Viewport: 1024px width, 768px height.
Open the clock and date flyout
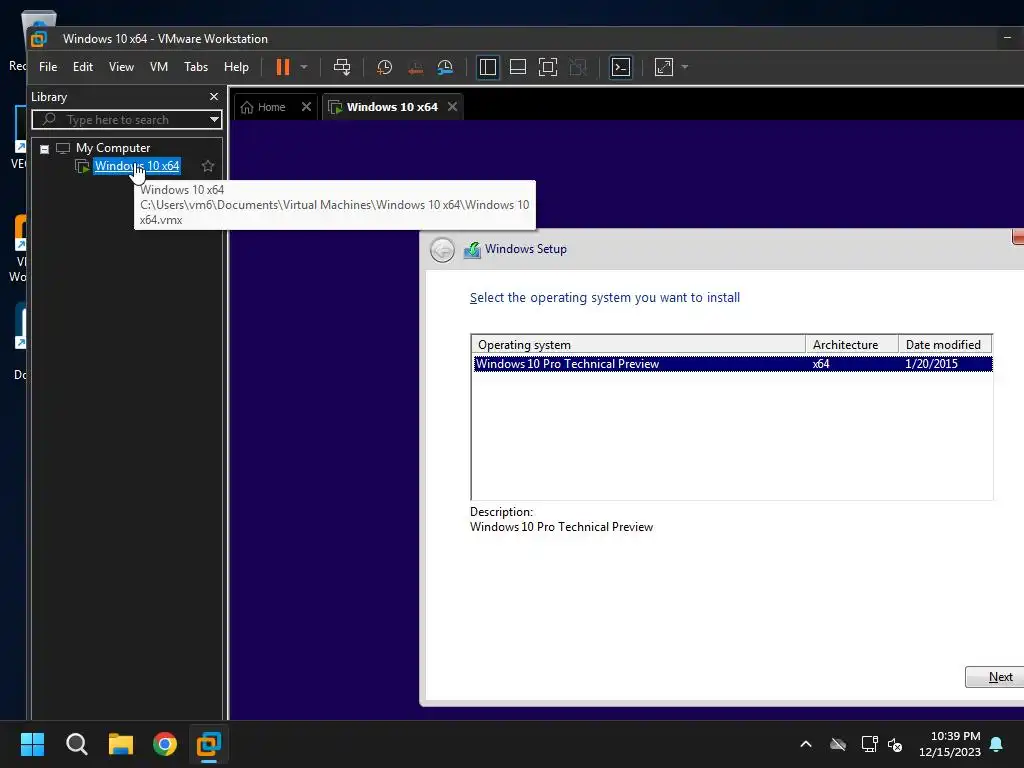[x=950, y=744]
